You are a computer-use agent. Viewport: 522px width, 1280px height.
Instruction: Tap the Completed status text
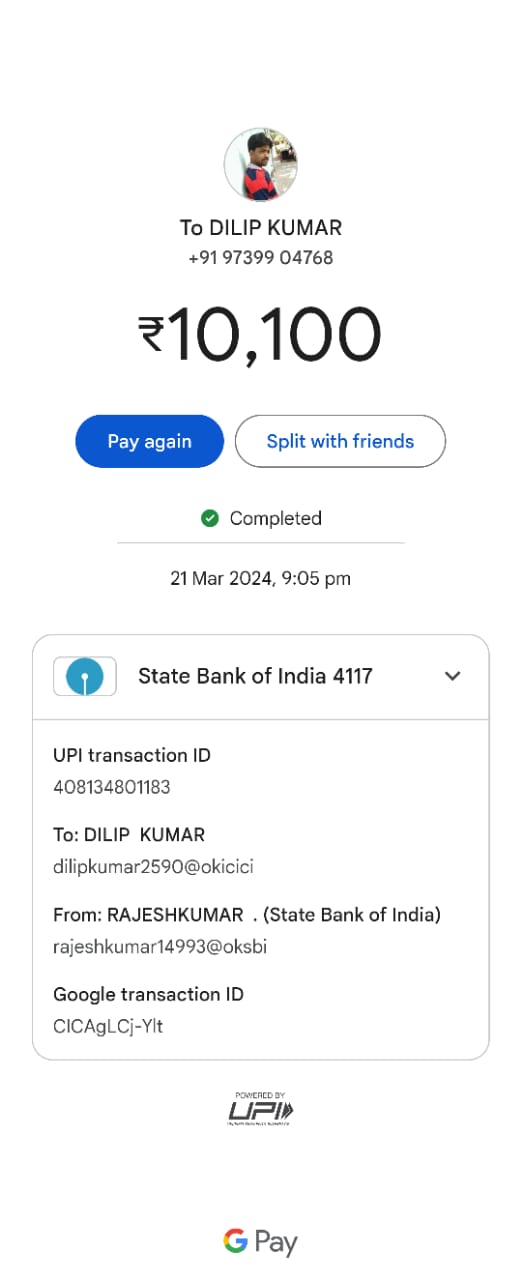click(276, 518)
